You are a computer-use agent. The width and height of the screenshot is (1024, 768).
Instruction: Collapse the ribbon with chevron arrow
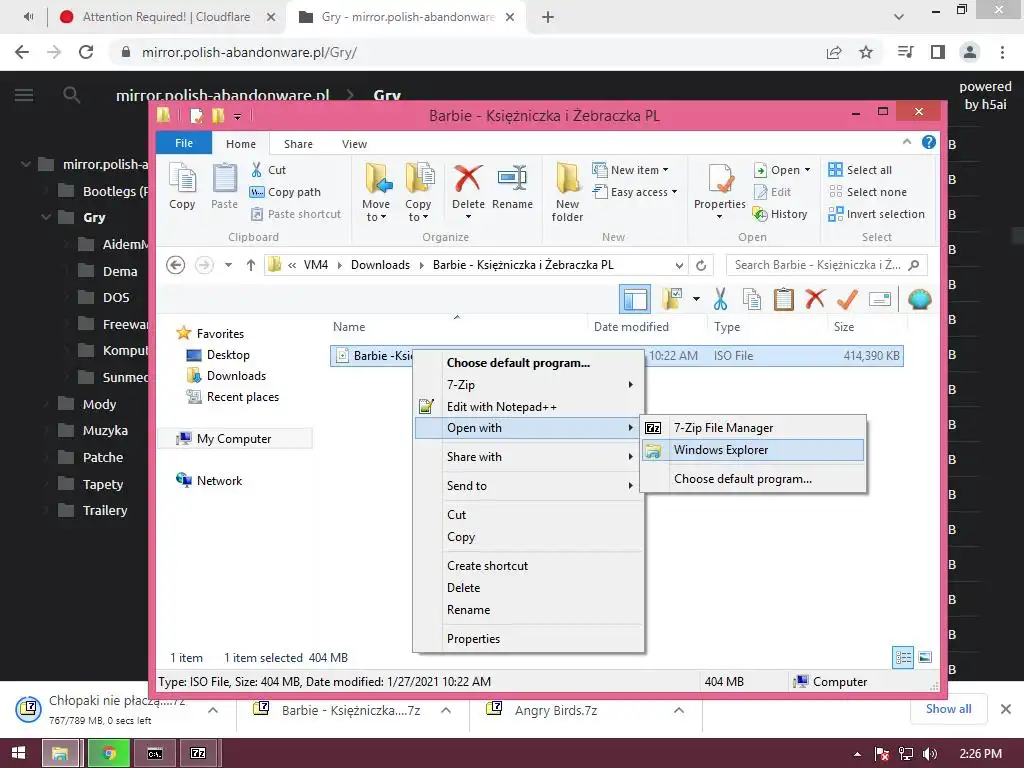tap(906, 142)
